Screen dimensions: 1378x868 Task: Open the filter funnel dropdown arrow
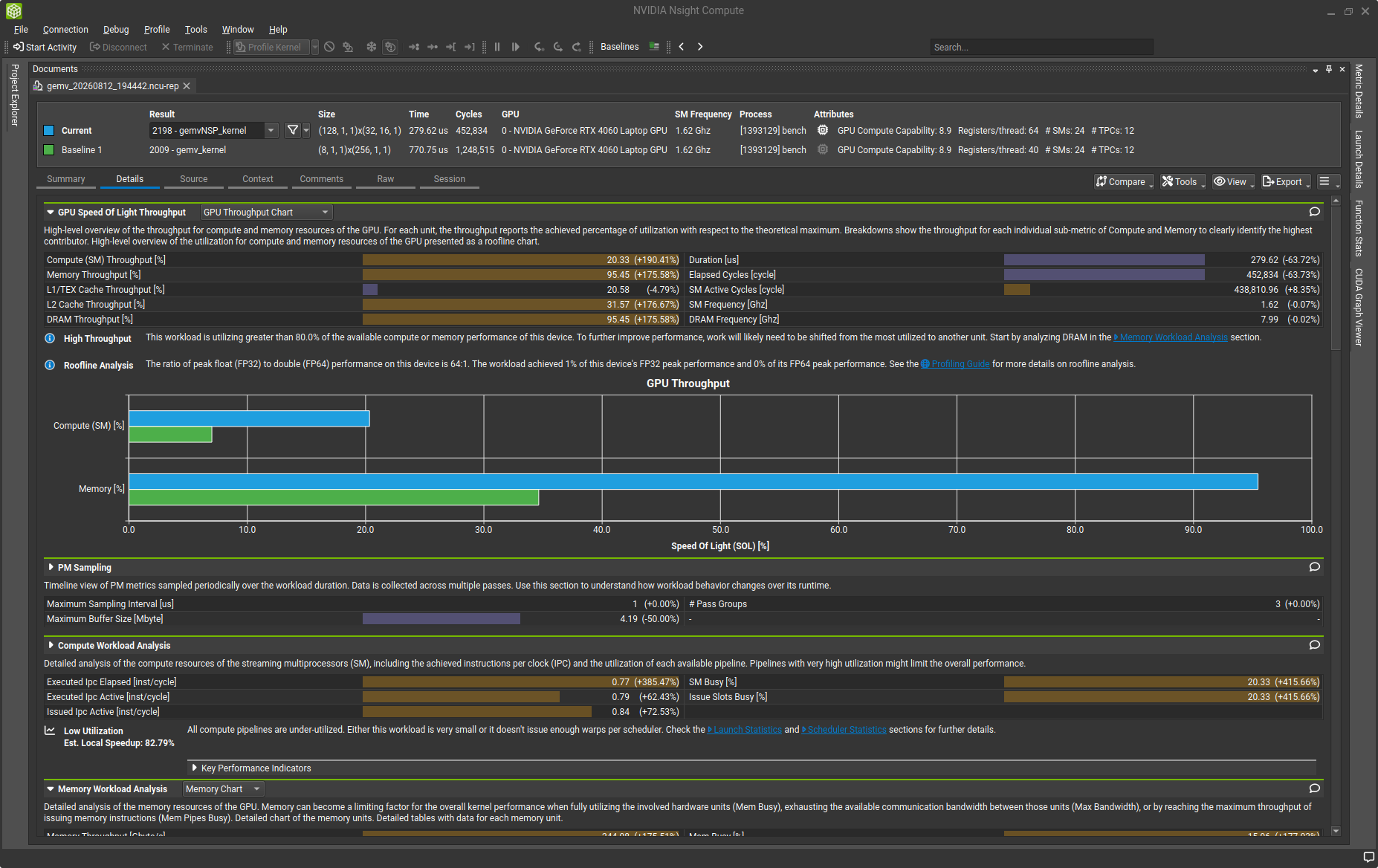click(x=306, y=131)
